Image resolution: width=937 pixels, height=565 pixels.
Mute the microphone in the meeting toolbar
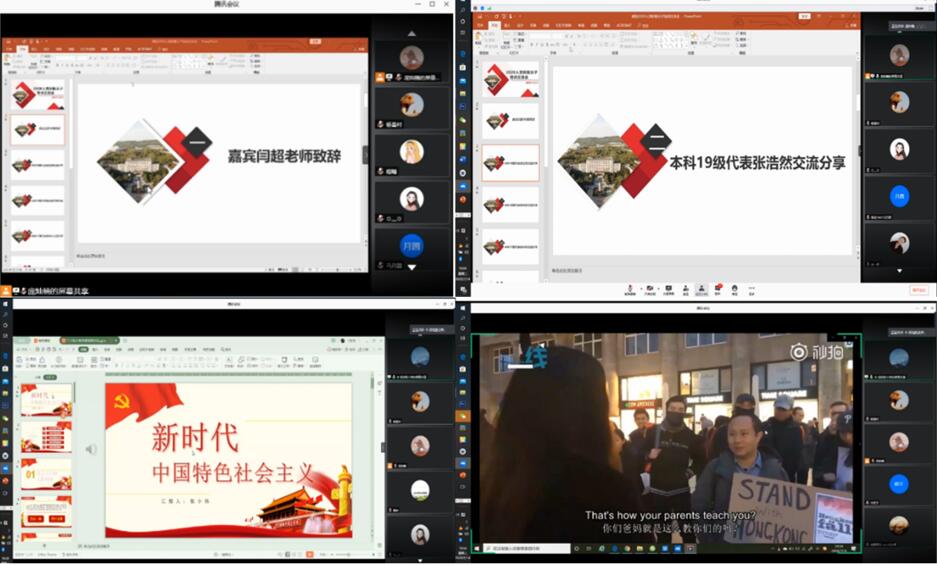[x=630, y=289]
